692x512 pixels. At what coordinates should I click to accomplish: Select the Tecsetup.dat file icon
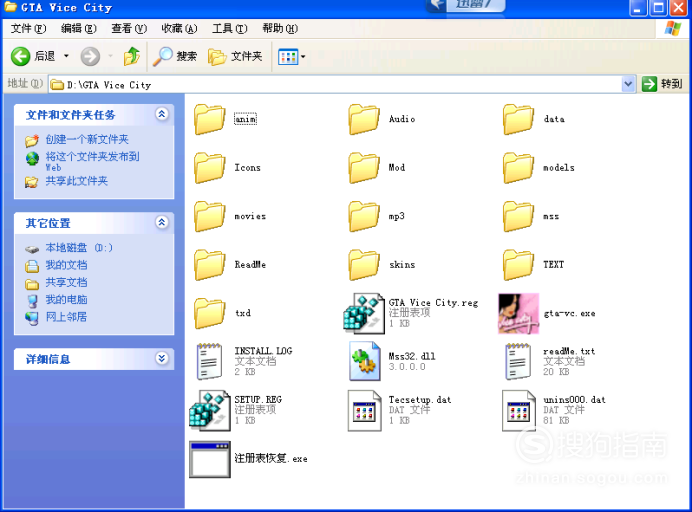pyautogui.click(x=364, y=410)
